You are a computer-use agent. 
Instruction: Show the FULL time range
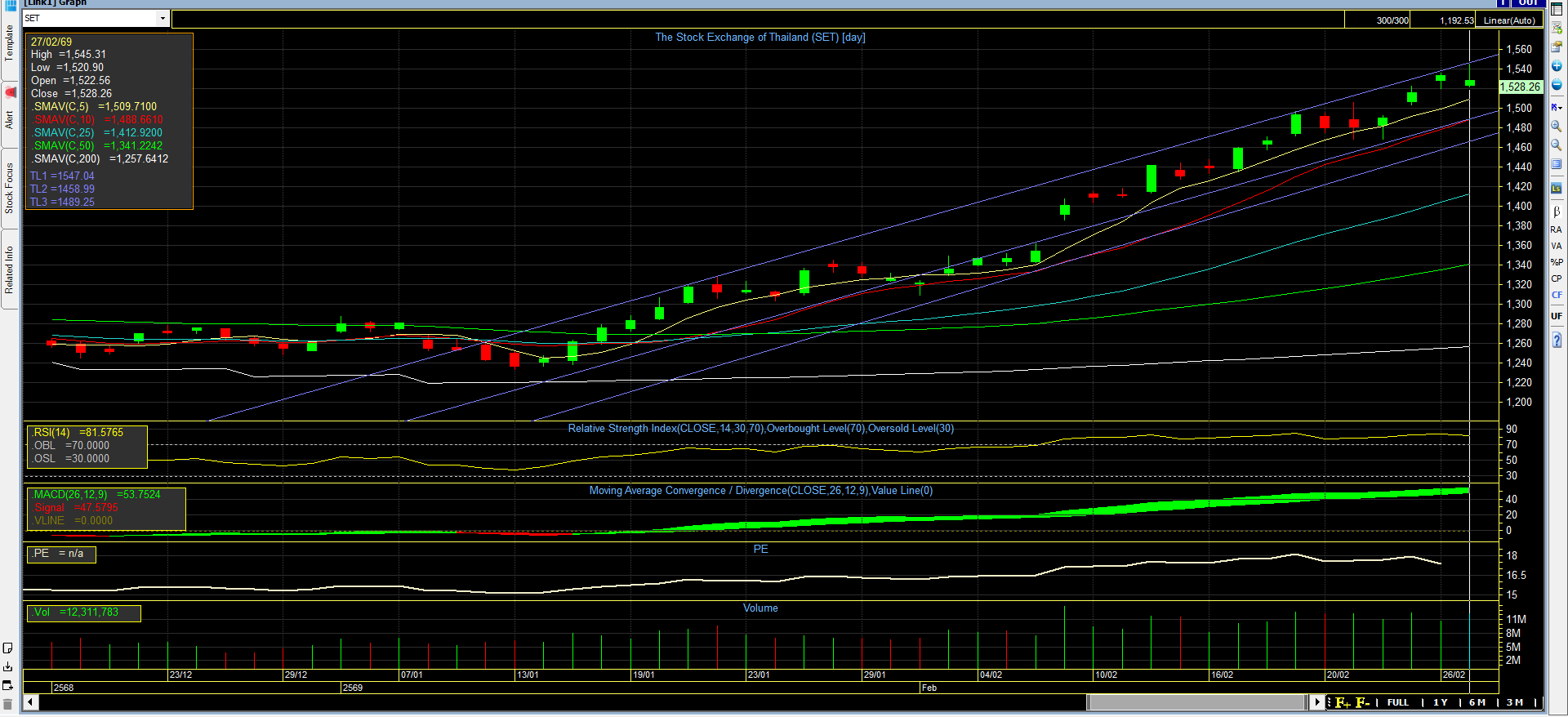pyautogui.click(x=1398, y=702)
